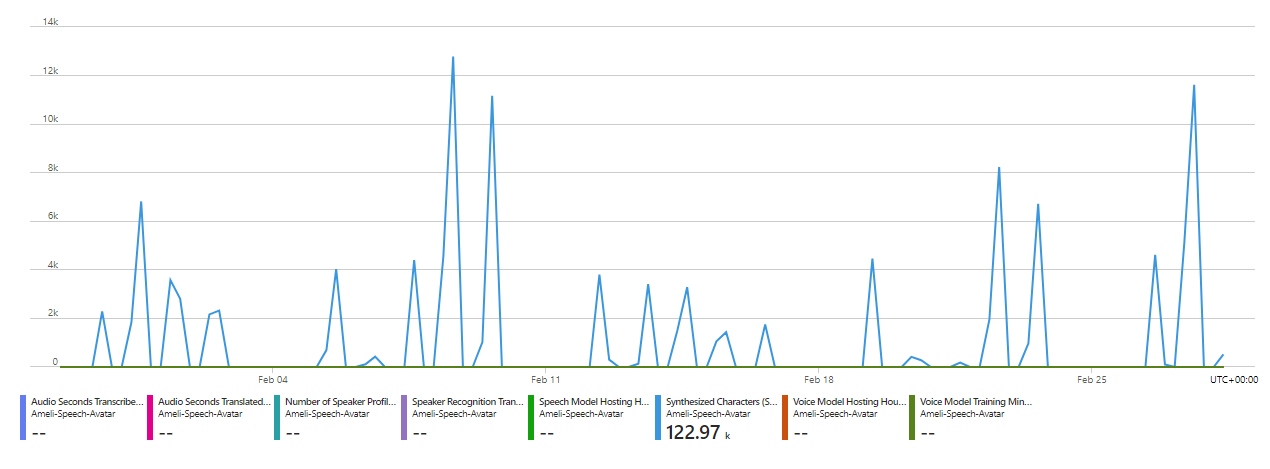
Task: Click the 2k y-axis label
Action: 54,315
